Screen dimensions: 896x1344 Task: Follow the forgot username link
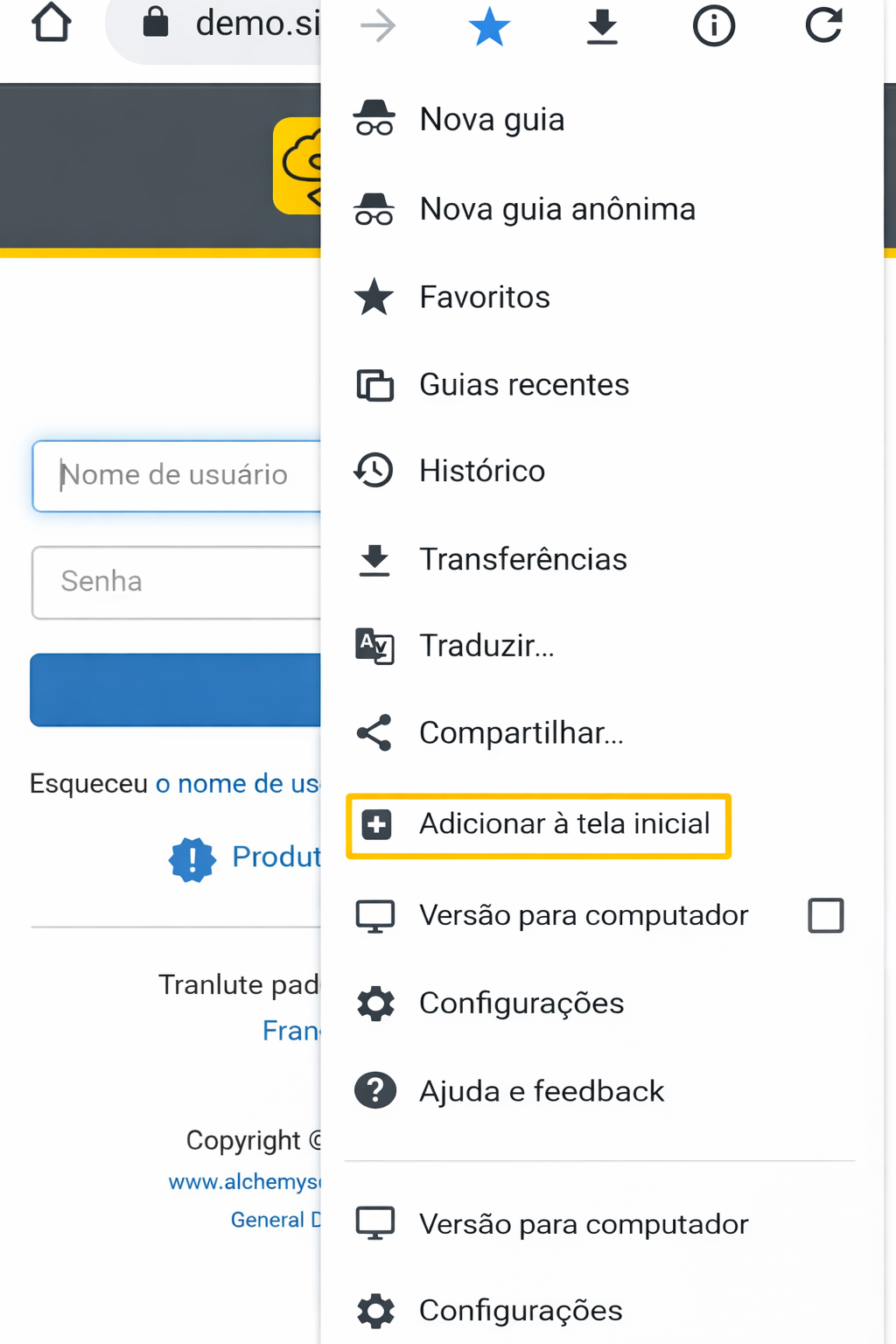click(238, 783)
